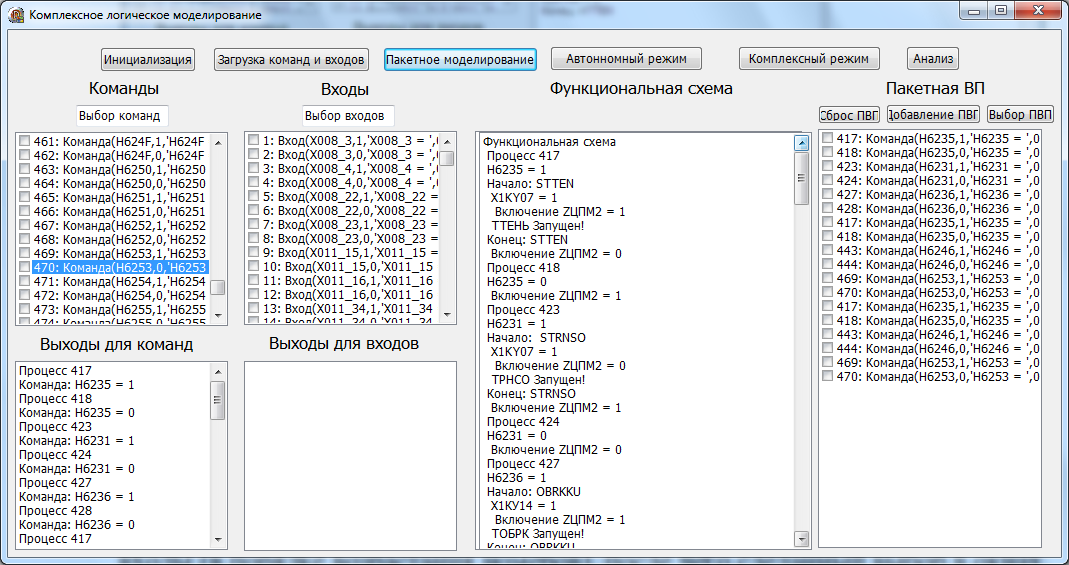The image size is (1069, 565).
Task: Select row 471: Команда(H6254,1 in Команды
Action: pyautogui.click(x=120, y=280)
